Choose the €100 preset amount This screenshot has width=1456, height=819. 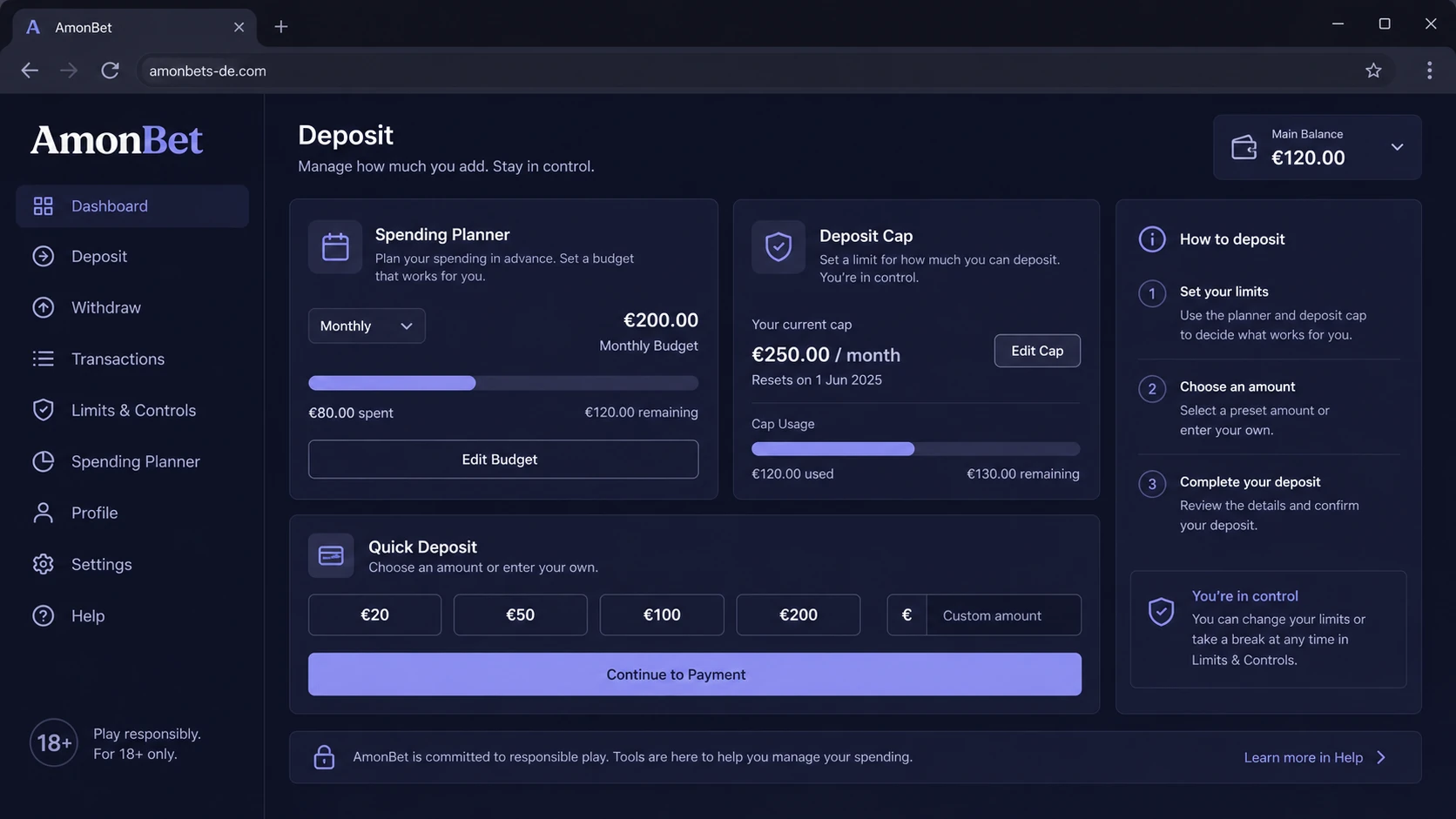pyautogui.click(x=662, y=615)
